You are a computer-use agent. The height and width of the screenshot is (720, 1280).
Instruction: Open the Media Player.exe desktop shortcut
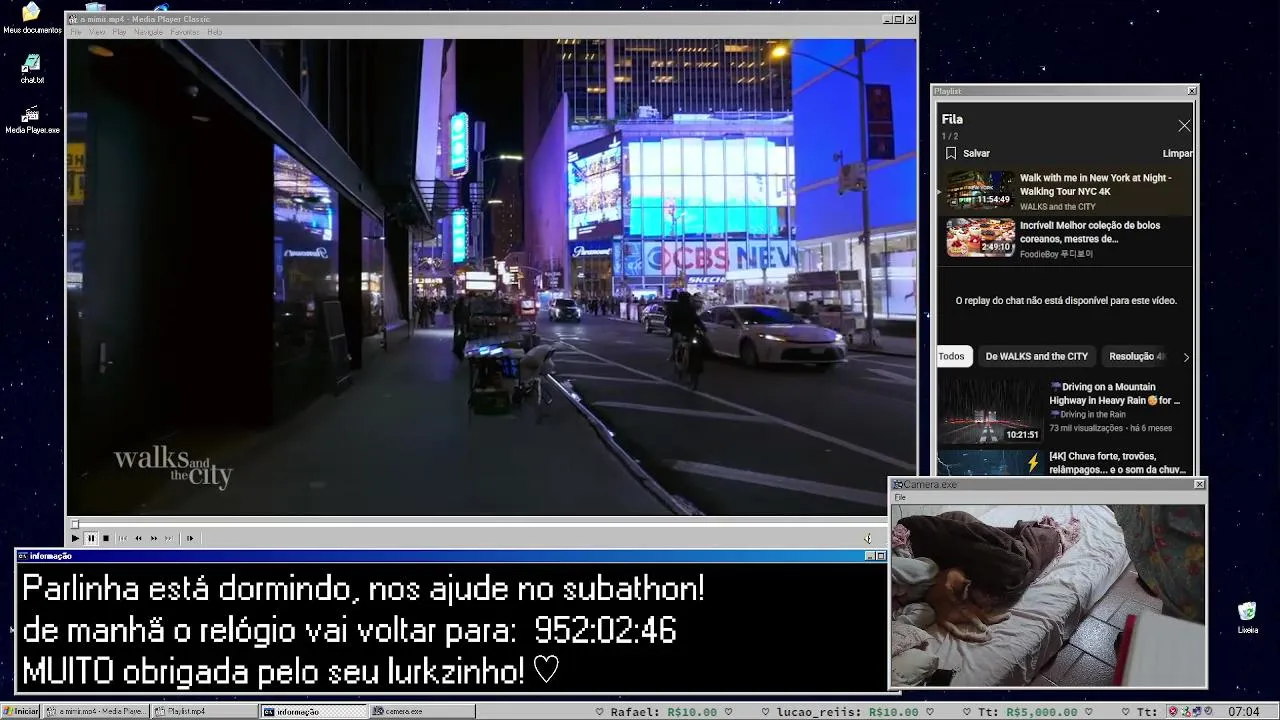coord(32,118)
